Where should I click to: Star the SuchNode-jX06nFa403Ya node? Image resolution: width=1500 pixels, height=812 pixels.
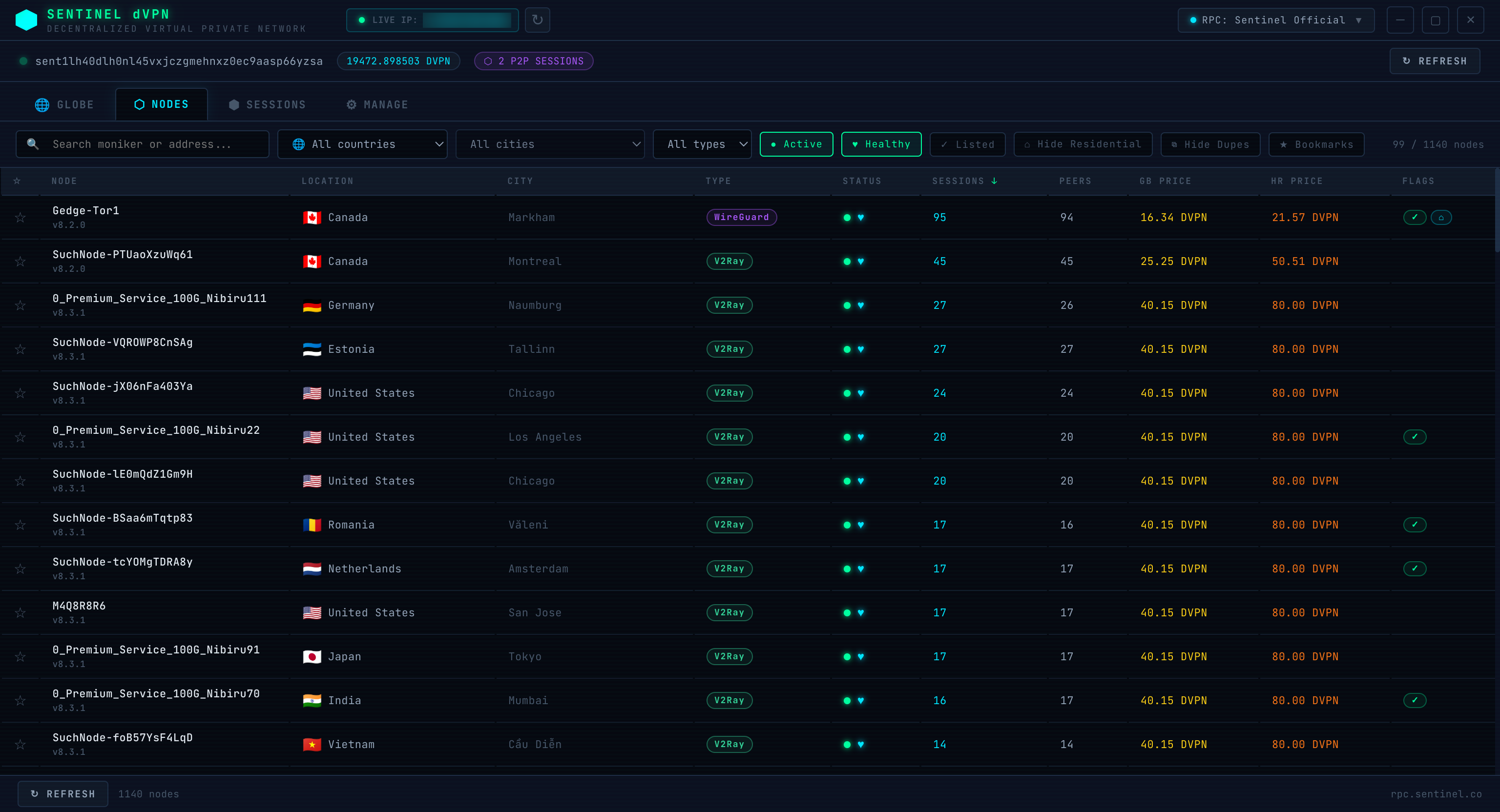pyautogui.click(x=21, y=393)
